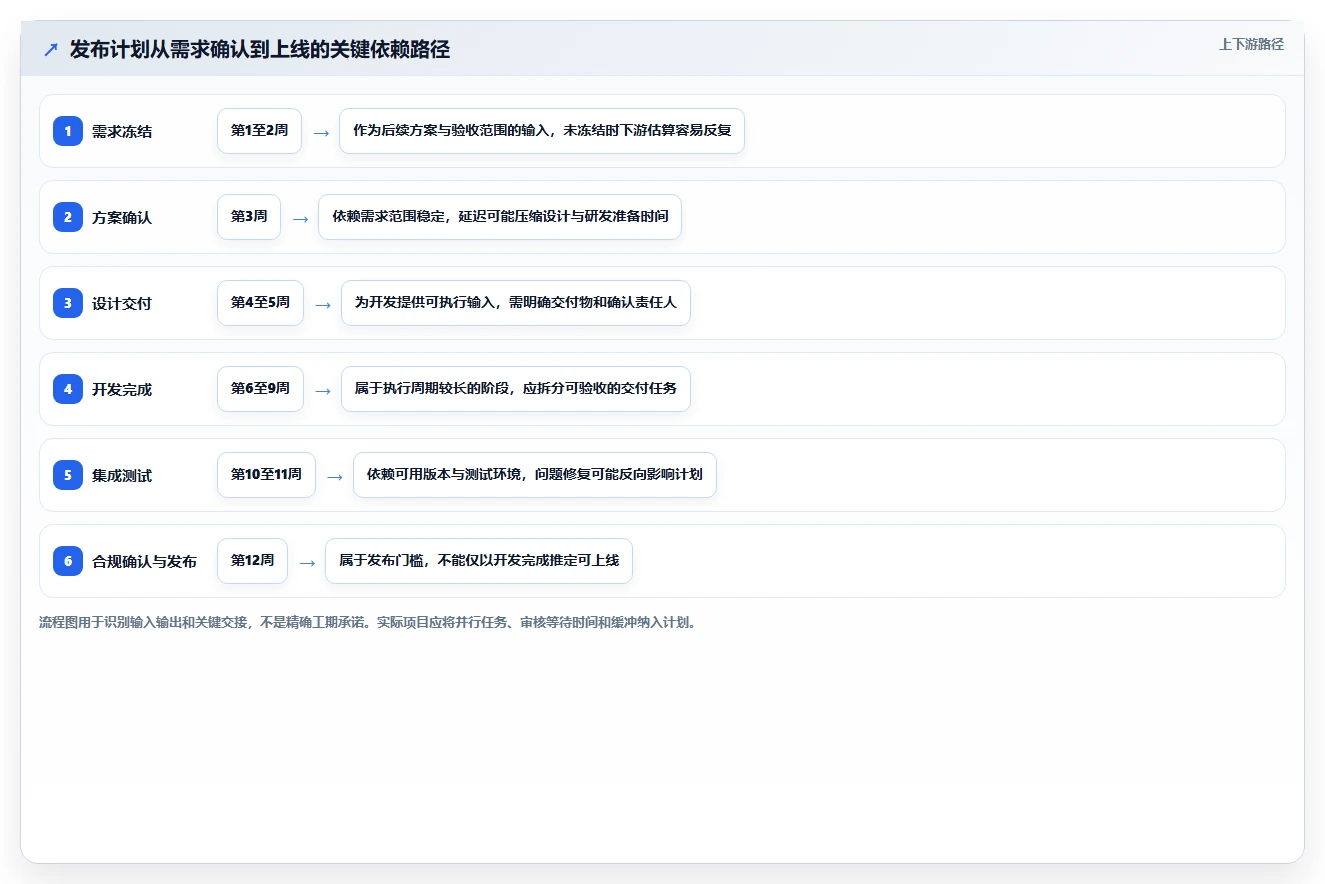
Task: Open the description starting 属于发布门槛
Action: pos(479,561)
